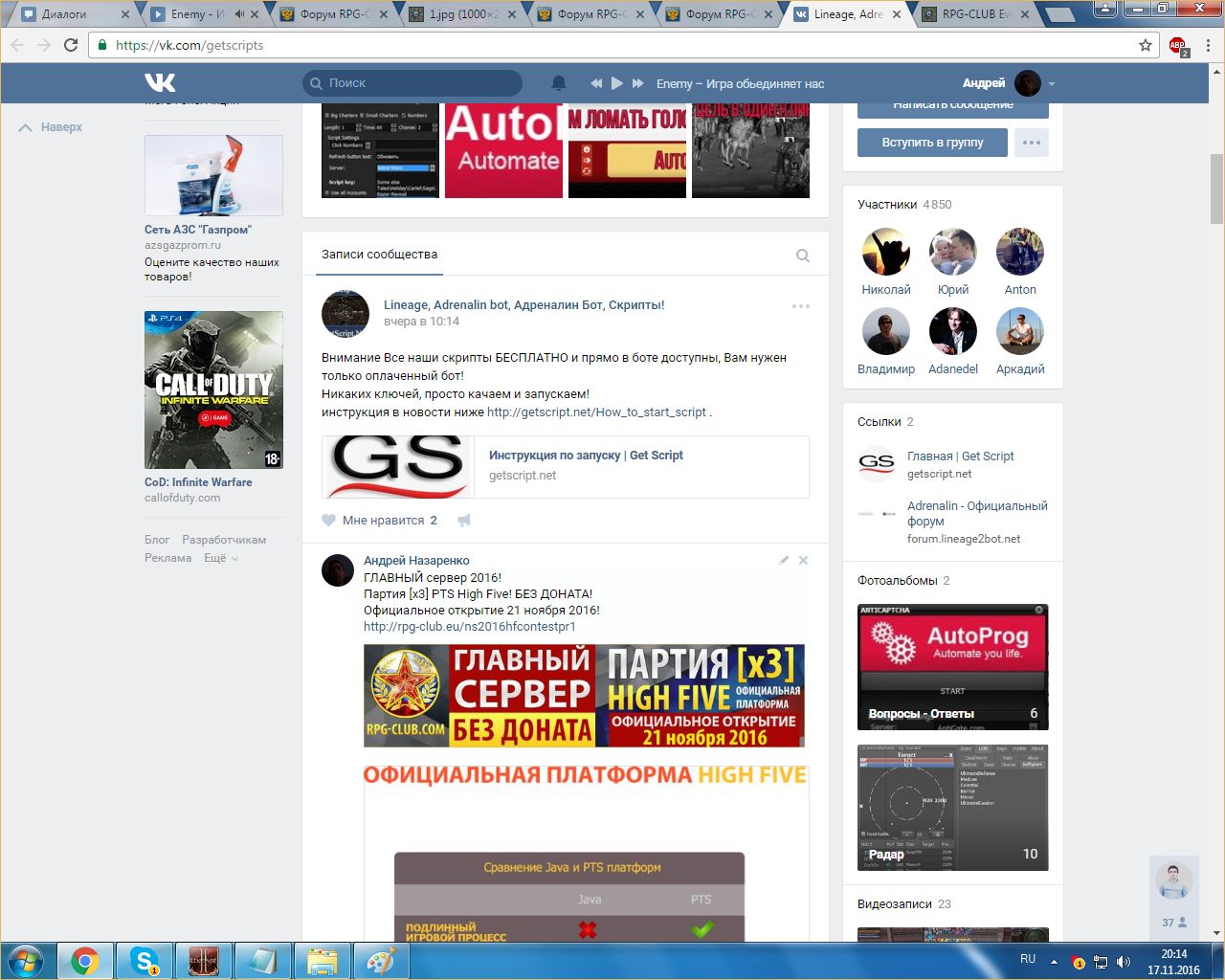Viewport: 1225px width, 980px height.
Task: Open the Радар photo album thumbnail
Action: coord(953,808)
